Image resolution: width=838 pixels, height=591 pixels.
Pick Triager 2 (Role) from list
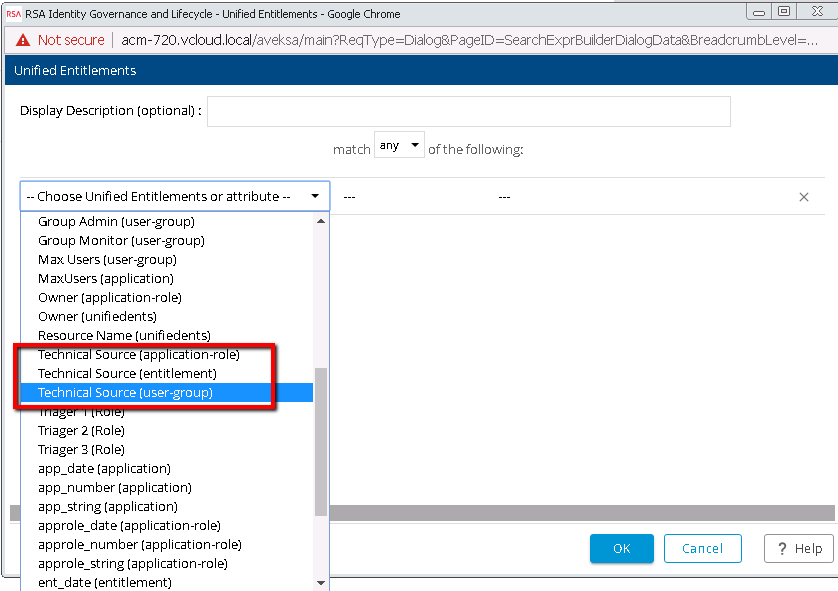click(x=81, y=431)
